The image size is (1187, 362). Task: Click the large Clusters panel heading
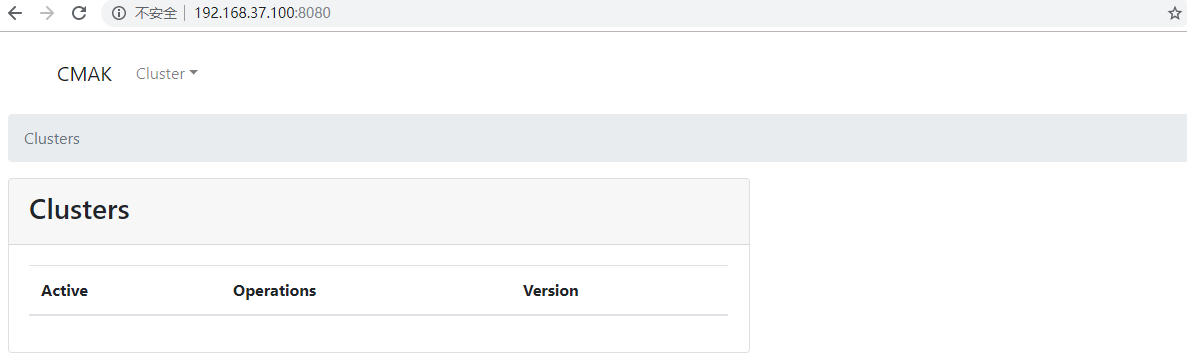[x=79, y=210]
